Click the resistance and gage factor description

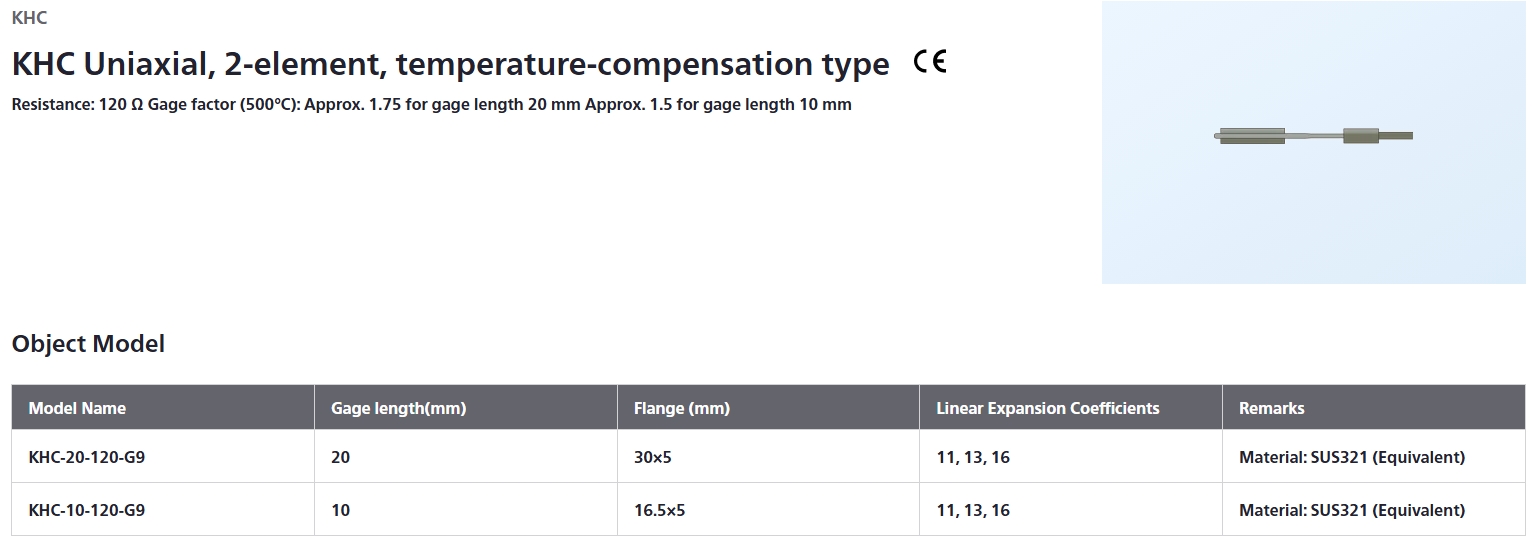(x=432, y=104)
